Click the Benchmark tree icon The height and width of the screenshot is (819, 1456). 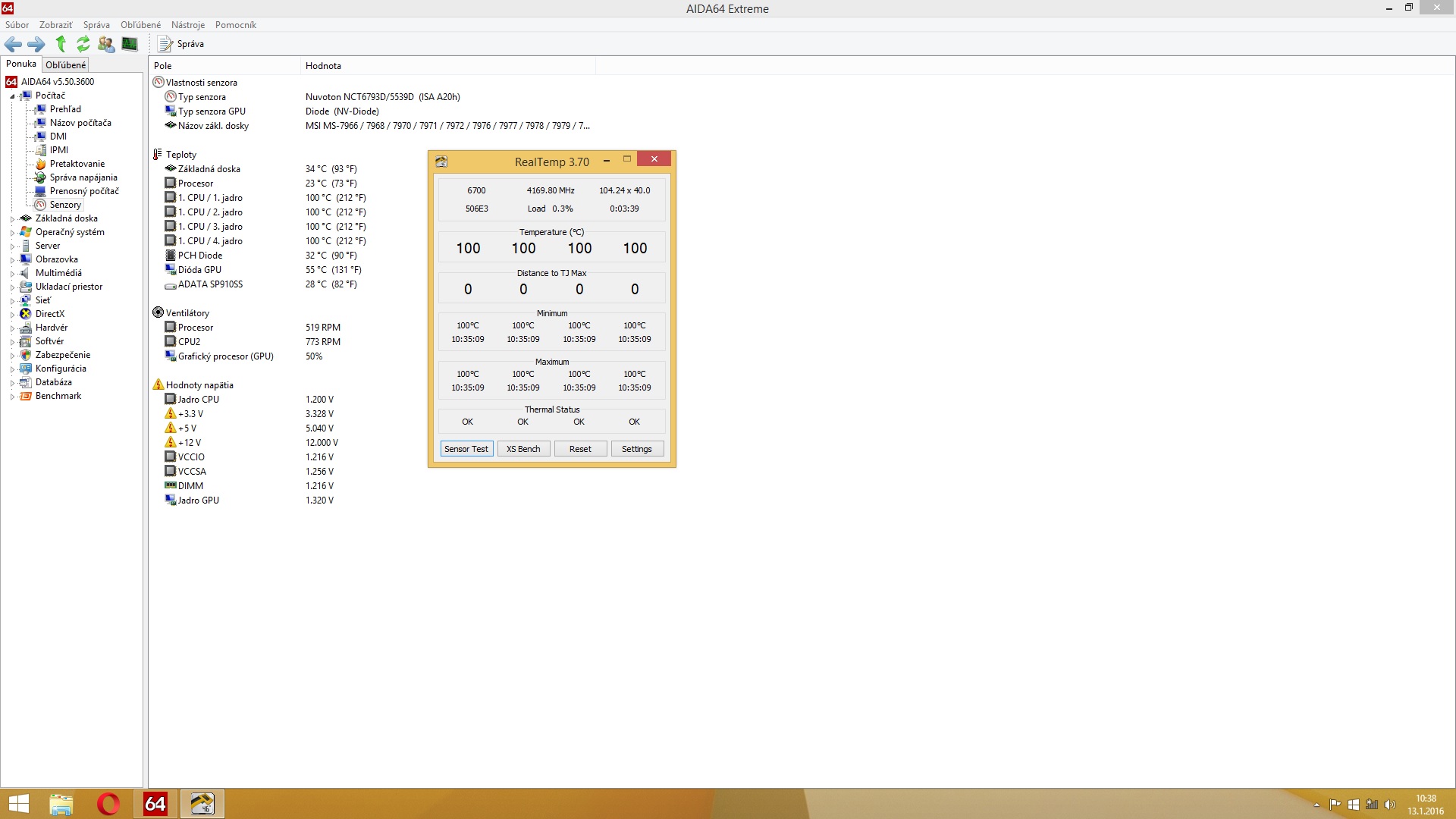coord(26,396)
